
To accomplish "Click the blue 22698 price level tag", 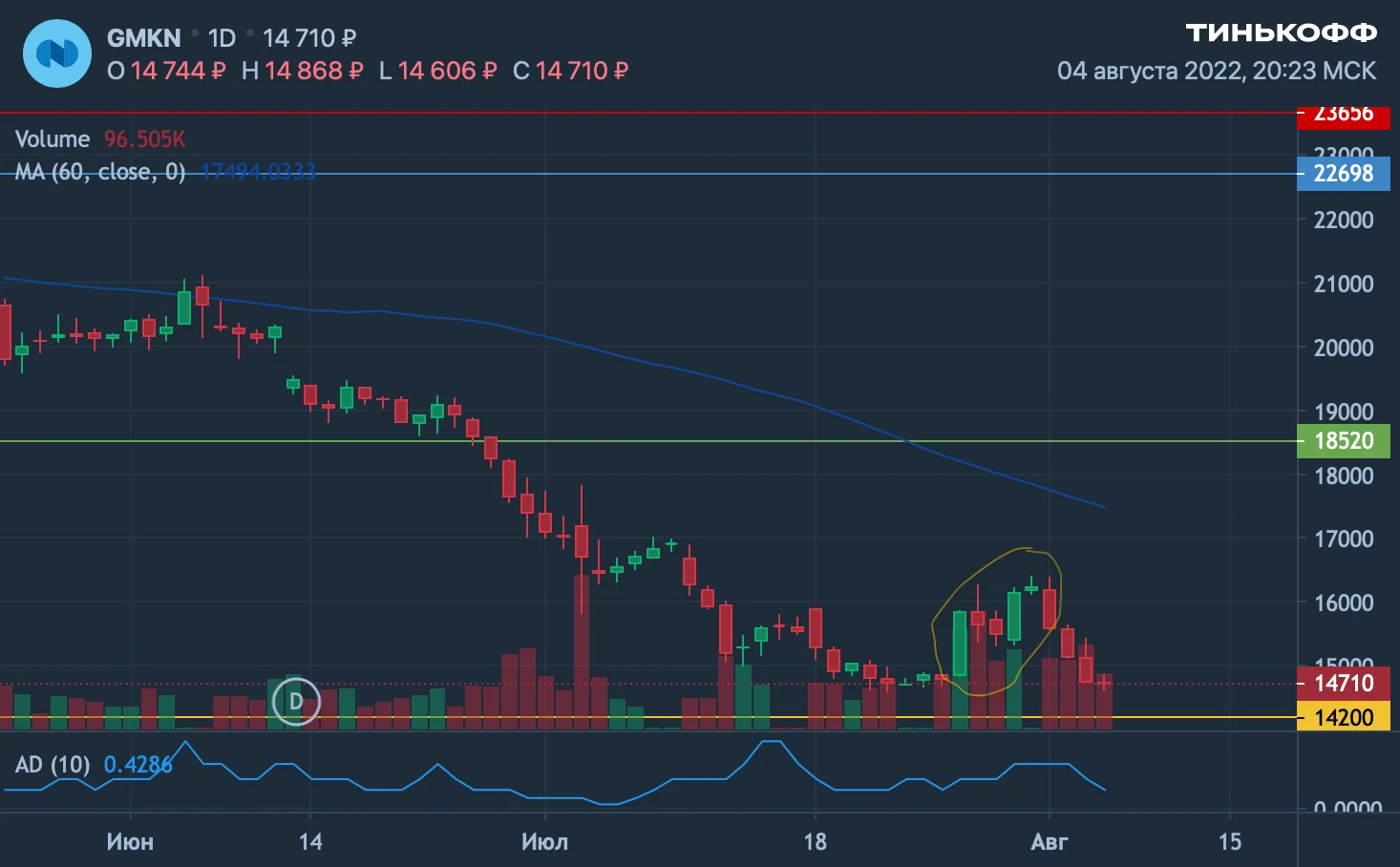I will 1344,174.
